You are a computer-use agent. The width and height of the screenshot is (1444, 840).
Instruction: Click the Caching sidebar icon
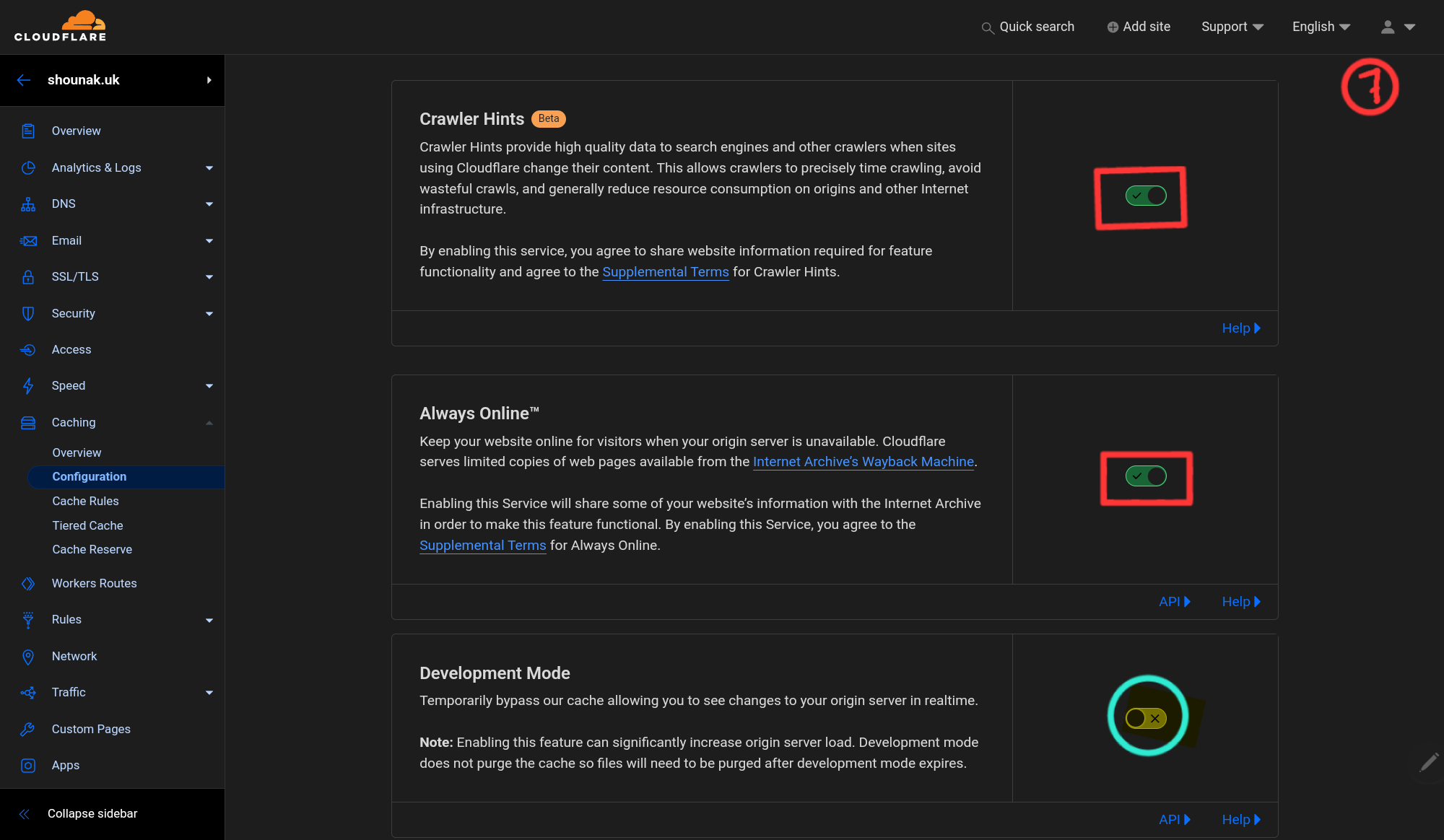coord(28,422)
